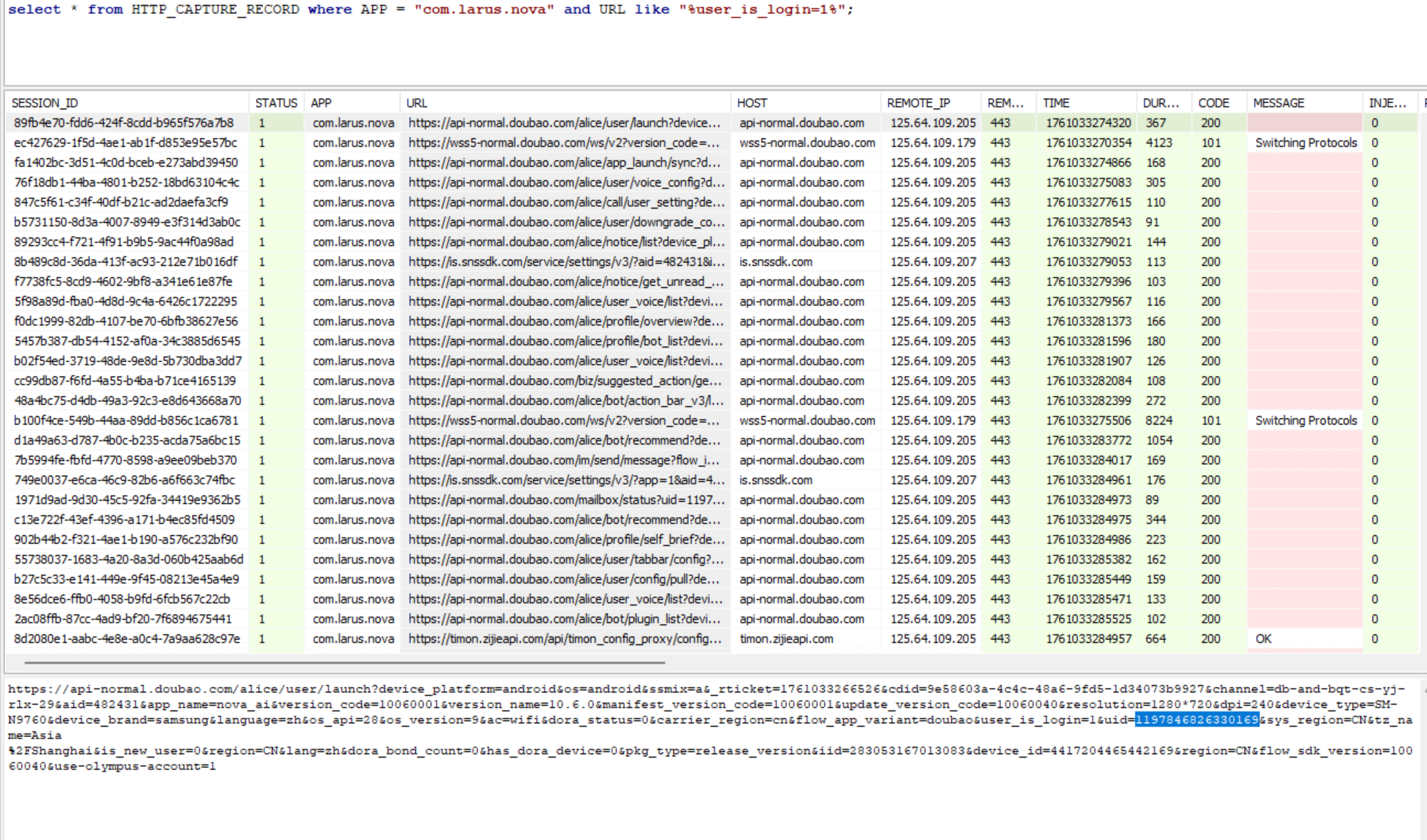Click the highlighted uid value in the URL detail
Image resolution: width=1427 pixels, height=840 pixels.
tap(1196, 719)
